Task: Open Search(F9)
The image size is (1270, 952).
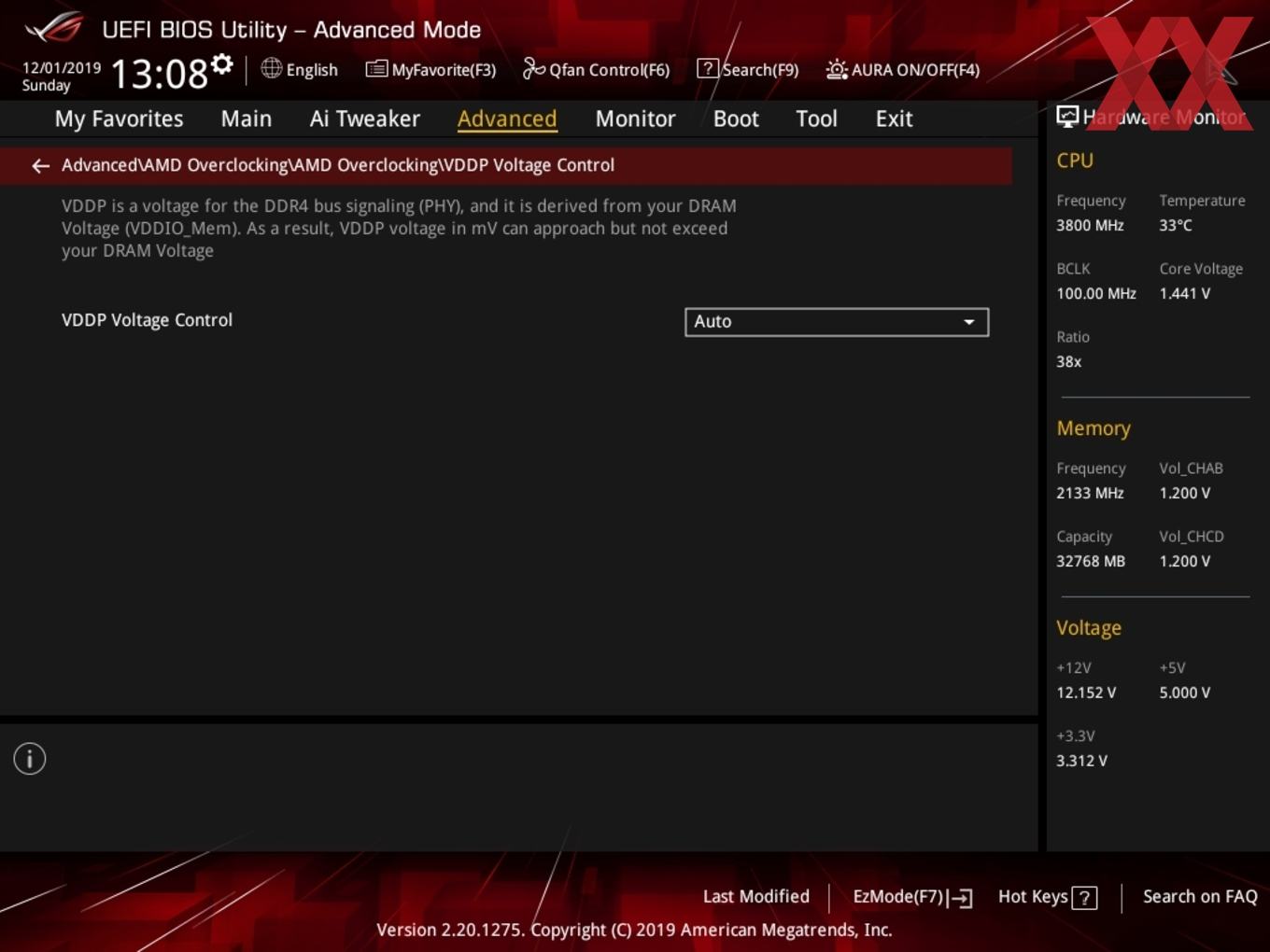Action: point(748,69)
